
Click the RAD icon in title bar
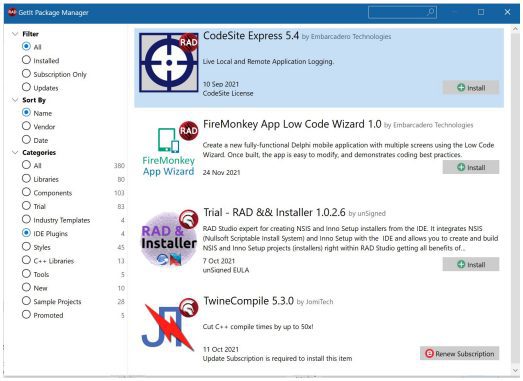(12, 12)
